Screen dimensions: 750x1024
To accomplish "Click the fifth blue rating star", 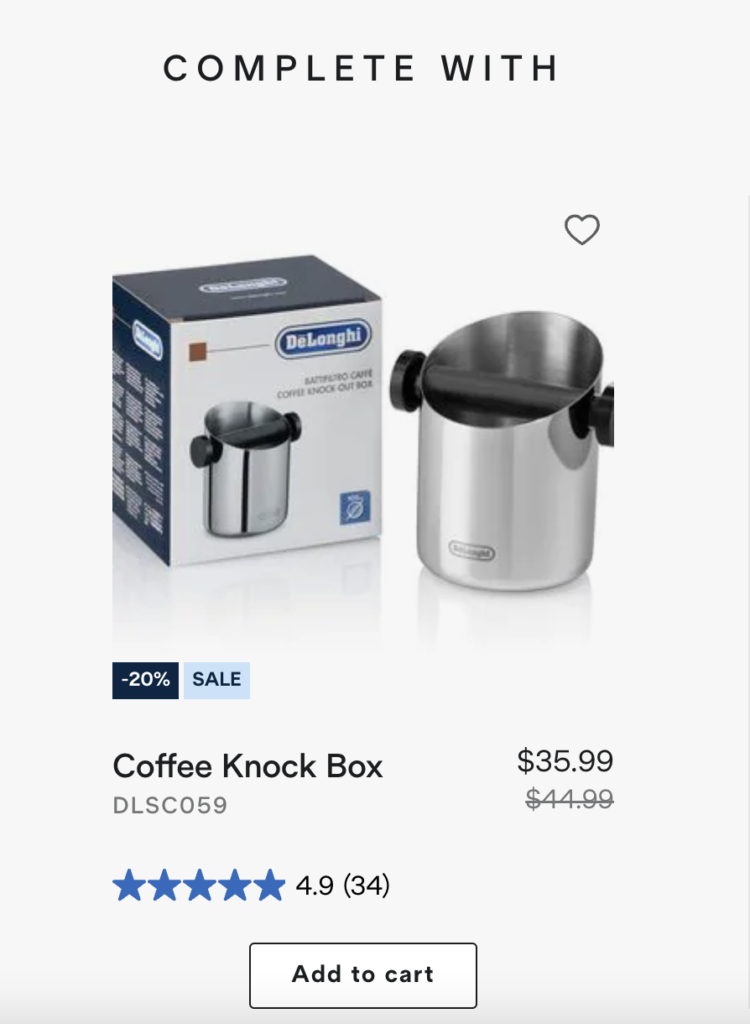I will point(269,886).
